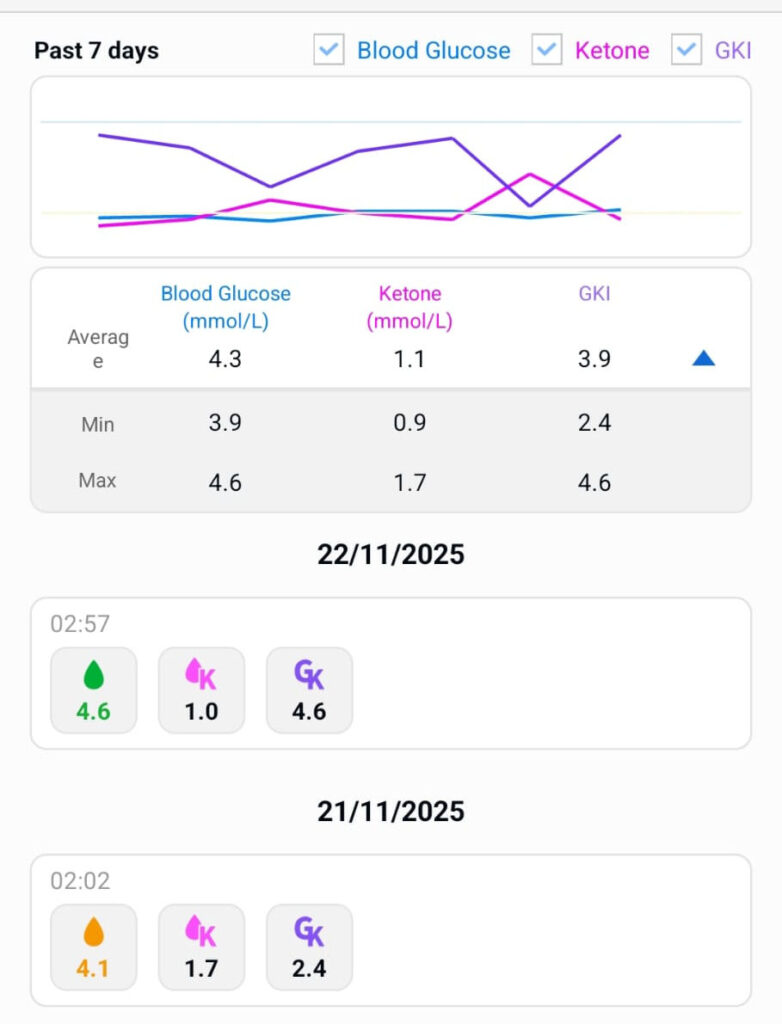The width and height of the screenshot is (782, 1024).
Task: Click the green blood glucose drop icon
Action: pyautogui.click(x=93, y=678)
